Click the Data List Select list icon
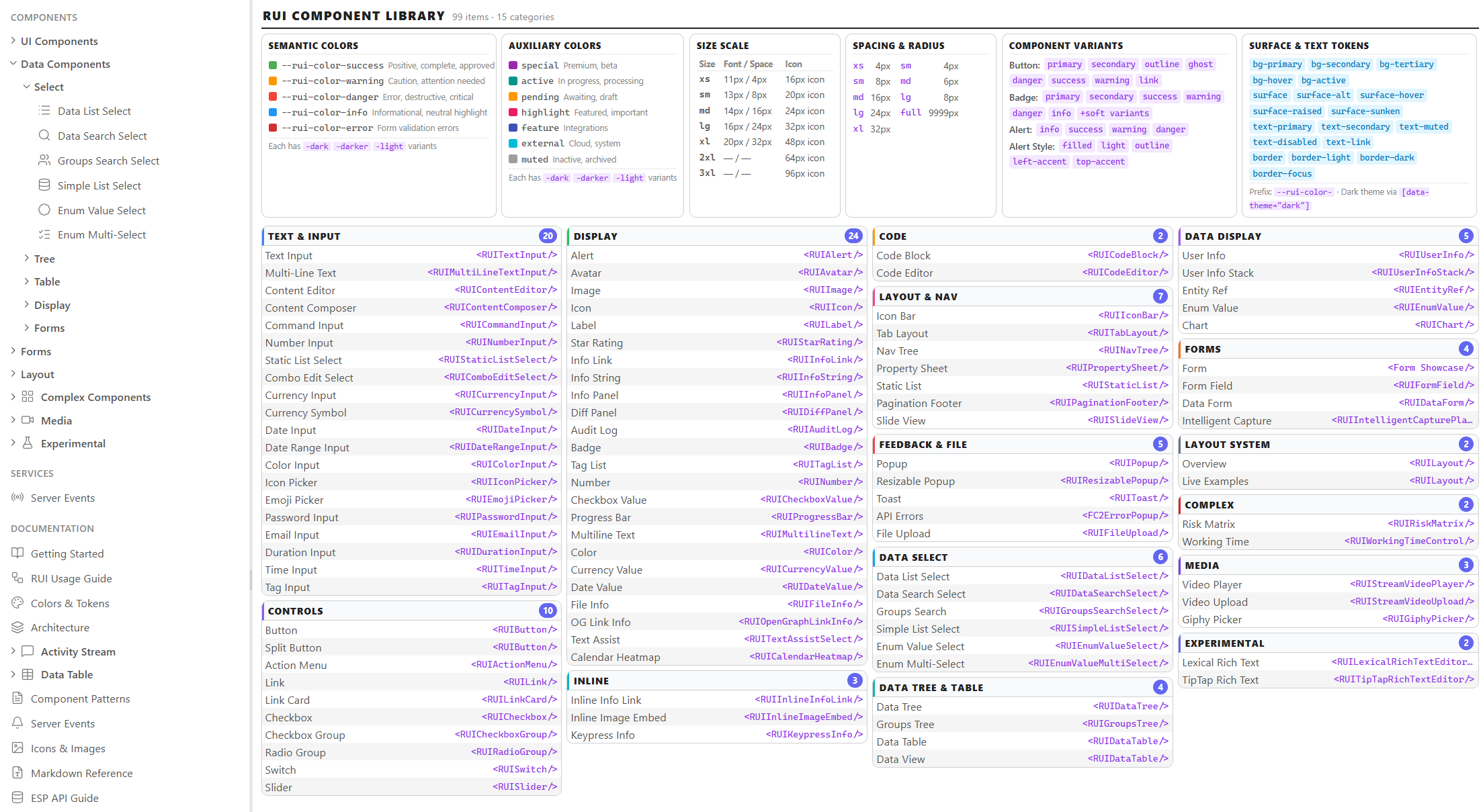 click(x=44, y=111)
